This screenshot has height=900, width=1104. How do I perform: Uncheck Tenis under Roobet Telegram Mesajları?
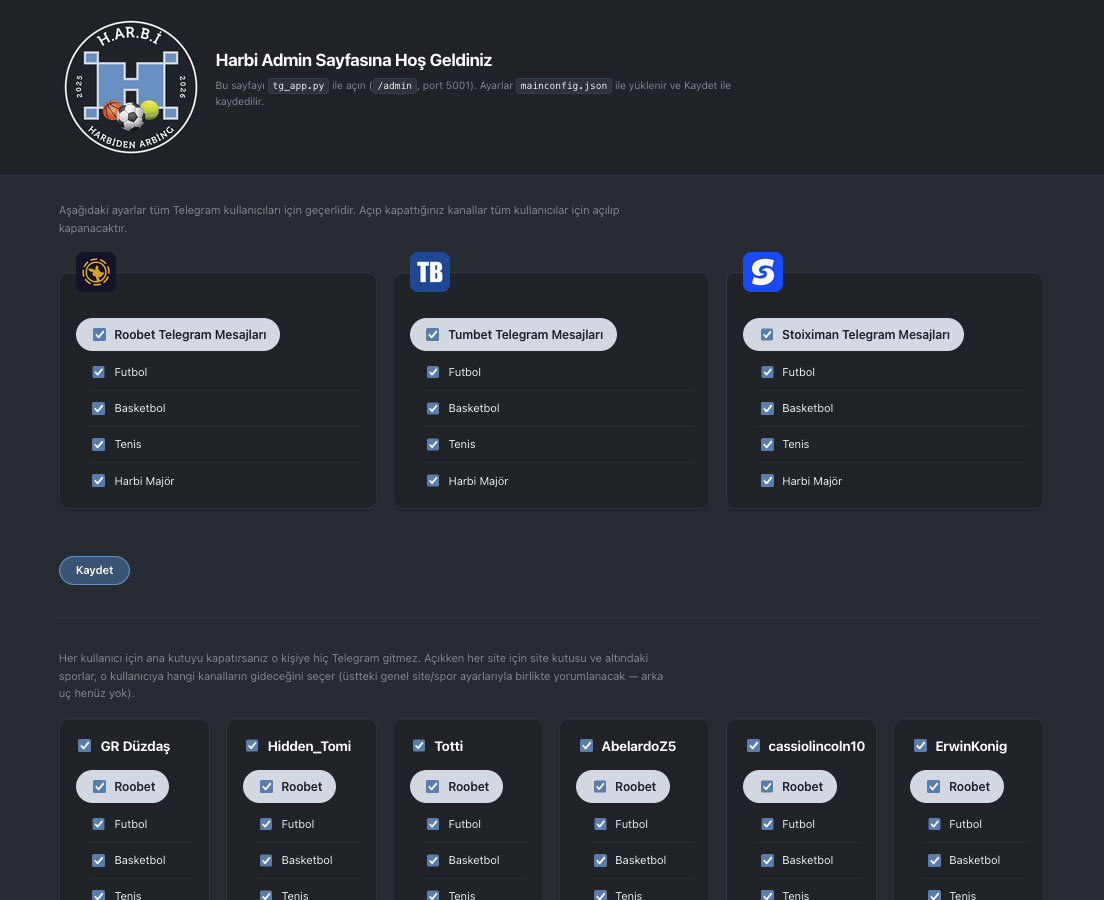99,444
